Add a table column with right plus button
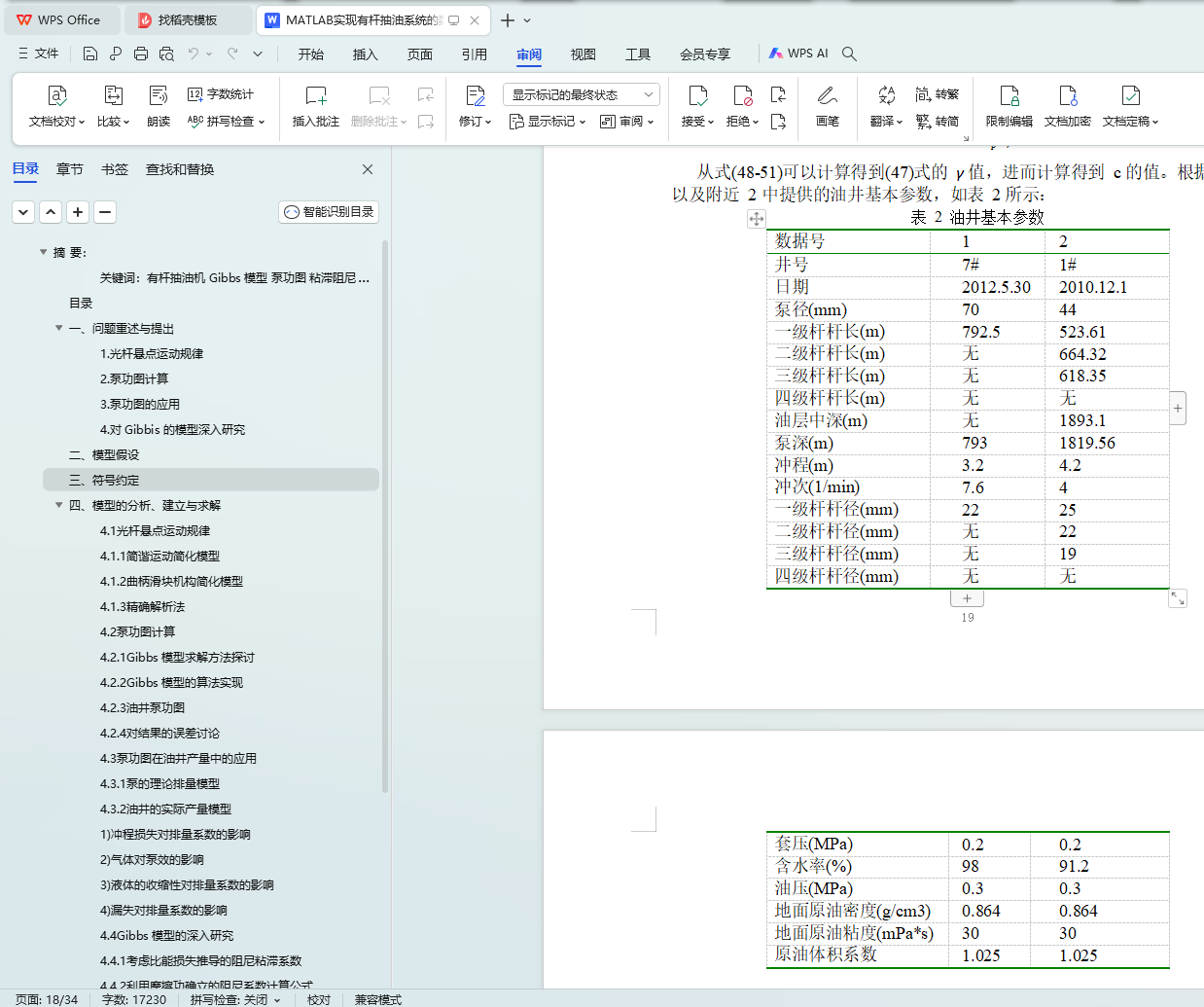 coord(1178,409)
